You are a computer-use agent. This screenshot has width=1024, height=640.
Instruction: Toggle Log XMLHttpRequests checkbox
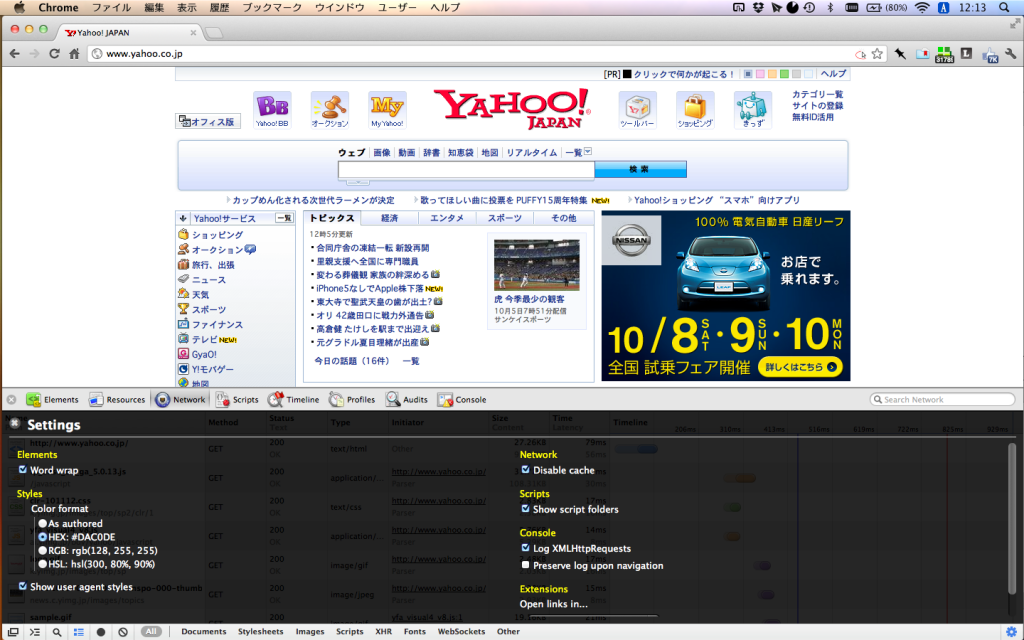point(526,548)
